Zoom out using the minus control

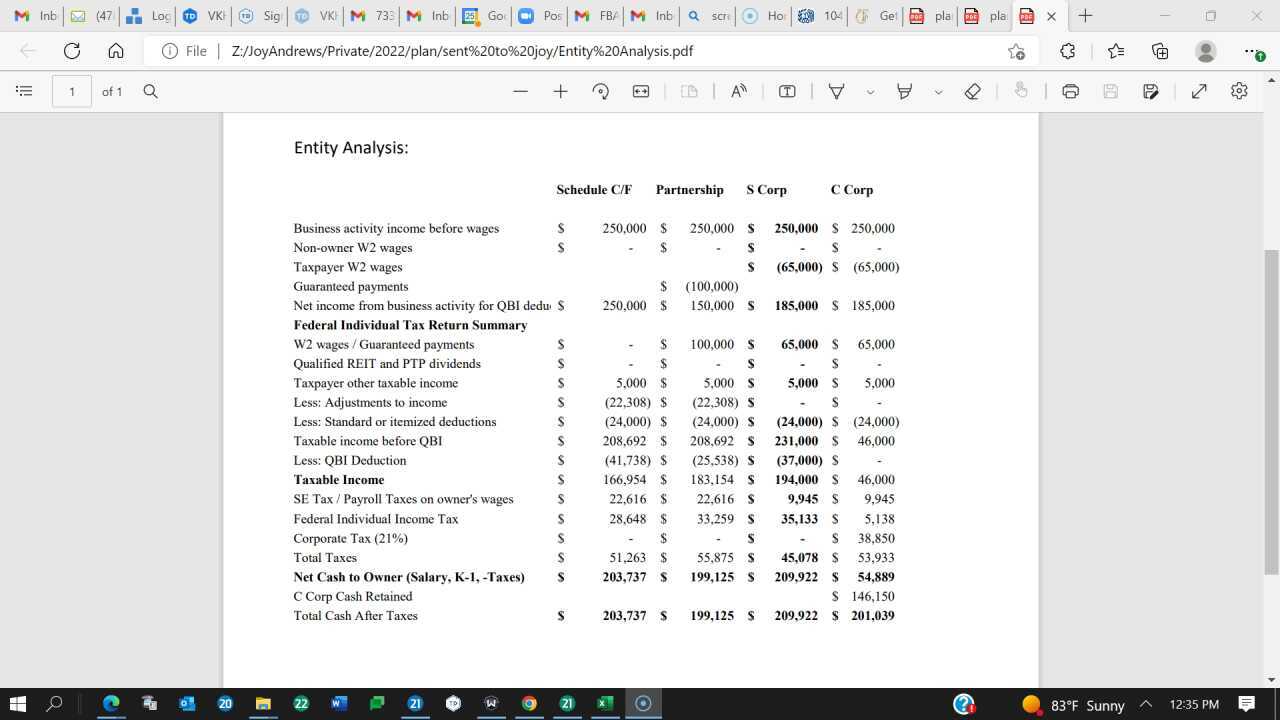point(520,91)
